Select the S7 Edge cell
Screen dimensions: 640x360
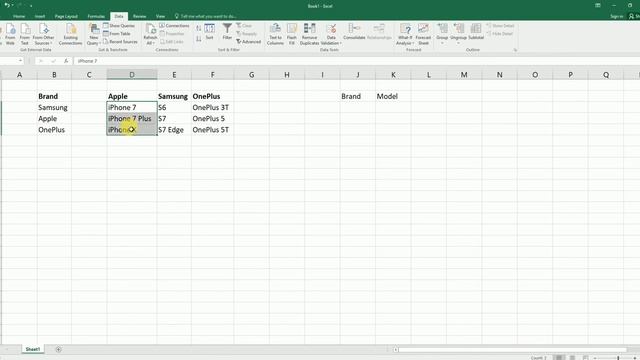(174, 130)
